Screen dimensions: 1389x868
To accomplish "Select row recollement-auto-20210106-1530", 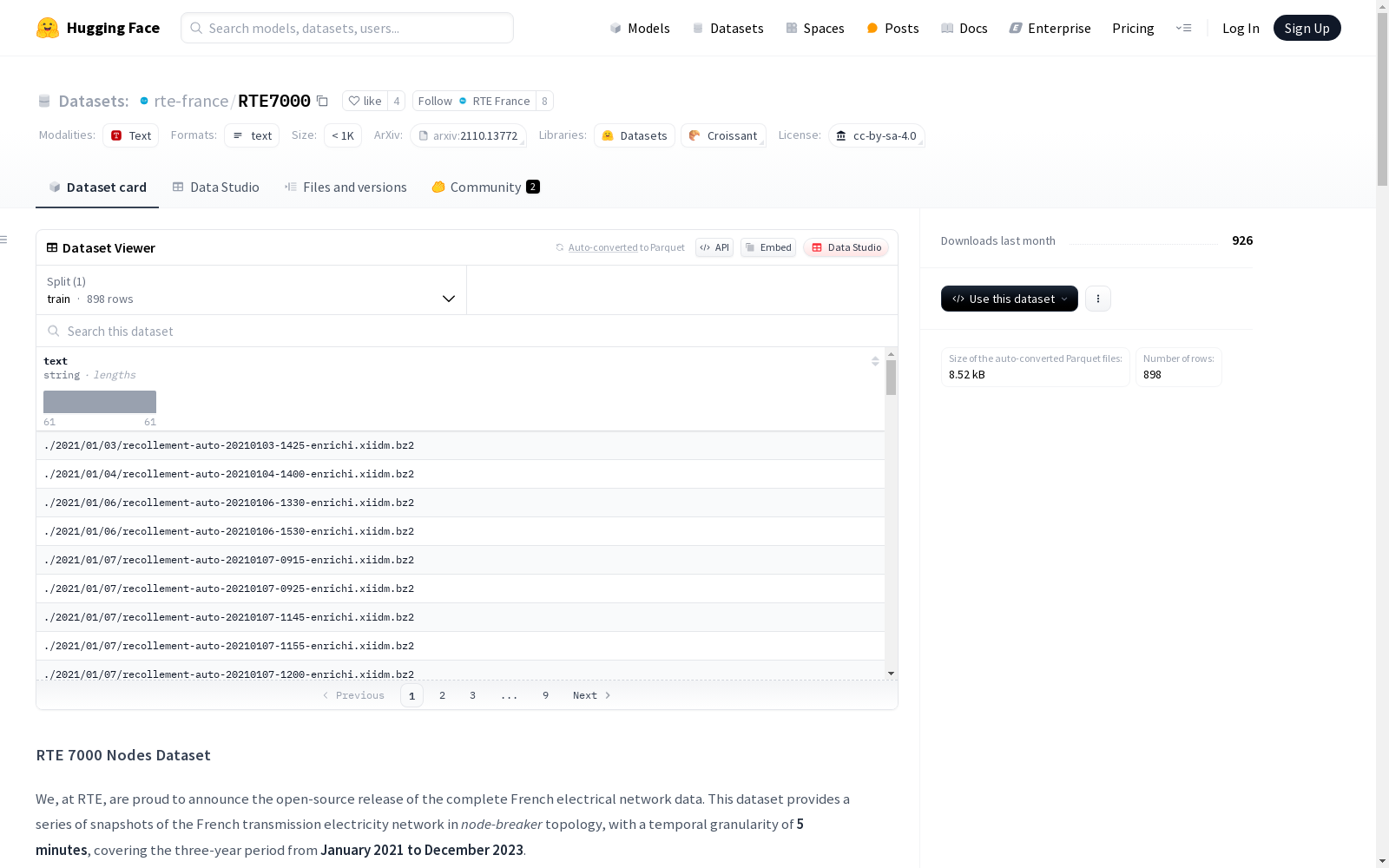I will click(460, 531).
